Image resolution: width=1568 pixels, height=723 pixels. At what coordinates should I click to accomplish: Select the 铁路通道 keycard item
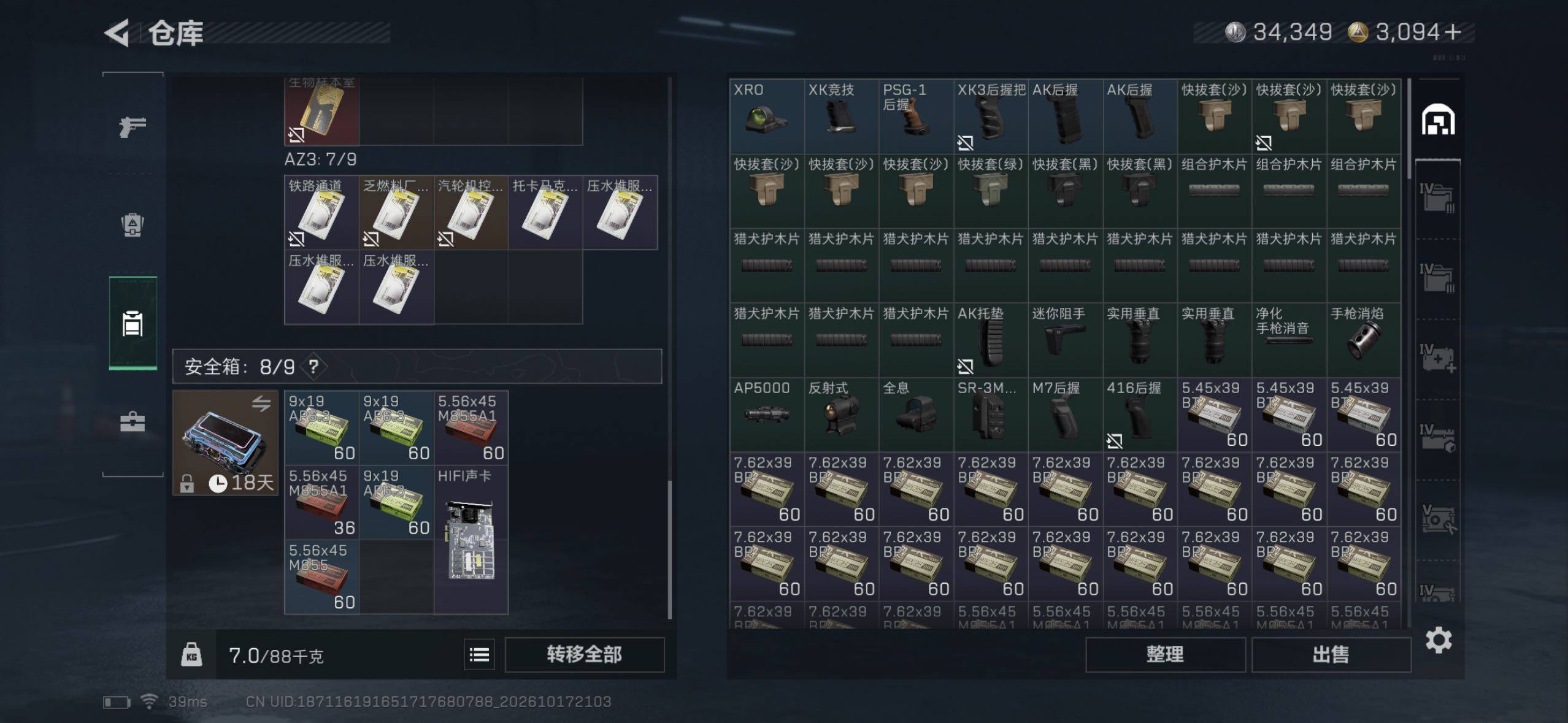coord(321,212)
